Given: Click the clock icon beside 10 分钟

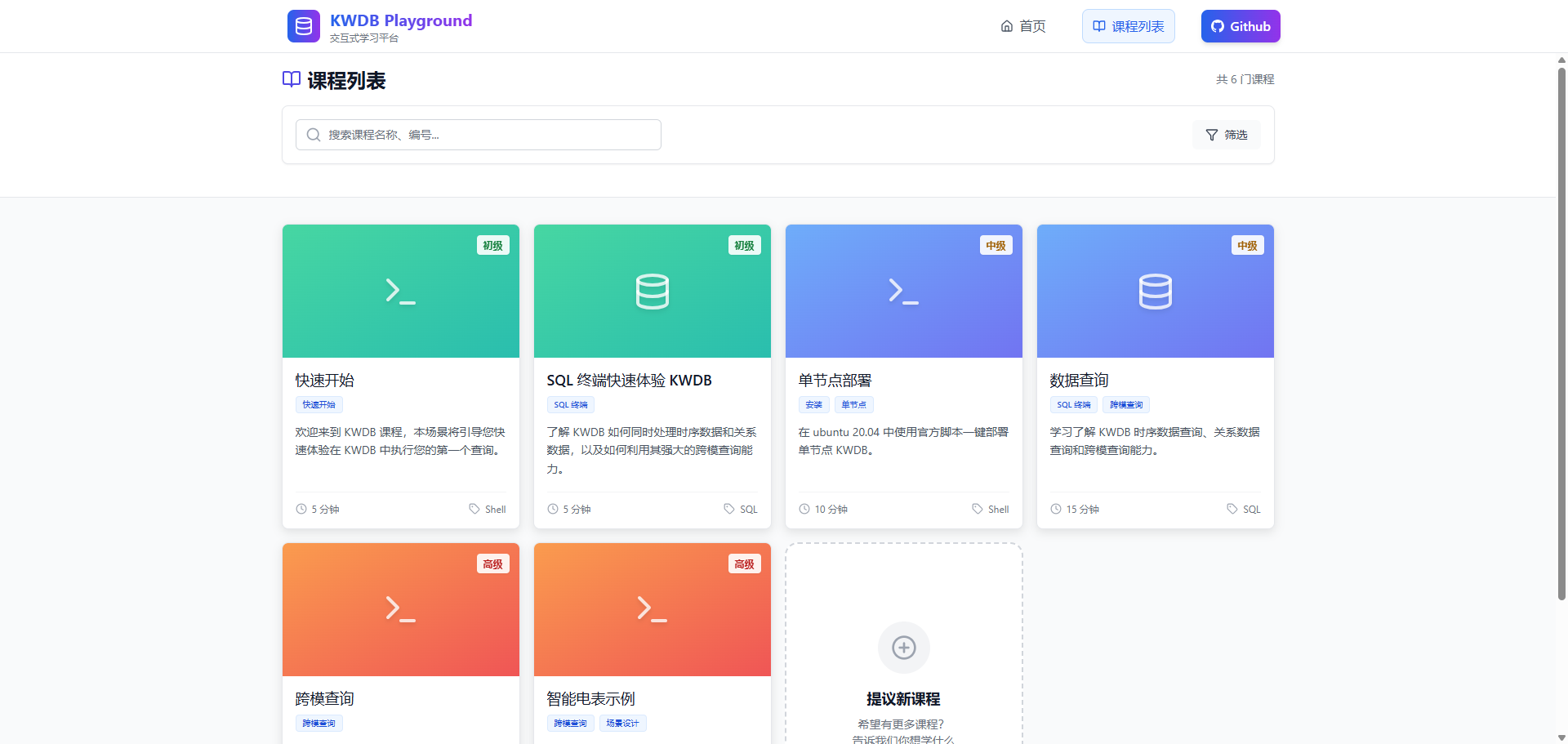Looking at the screenshot, I should [x=804, y=509].
